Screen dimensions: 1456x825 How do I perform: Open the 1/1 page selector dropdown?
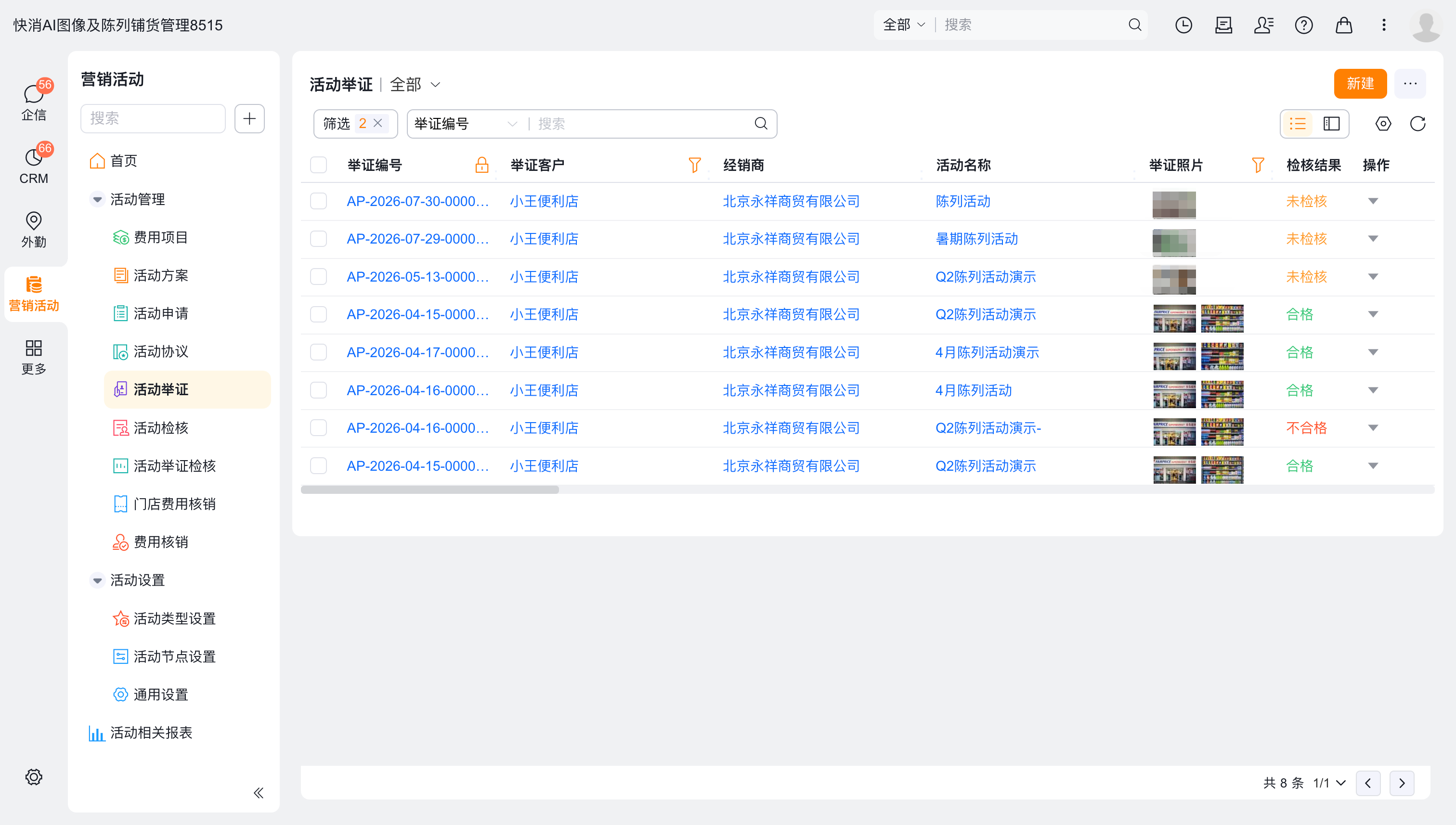(x=1329, y=783)
